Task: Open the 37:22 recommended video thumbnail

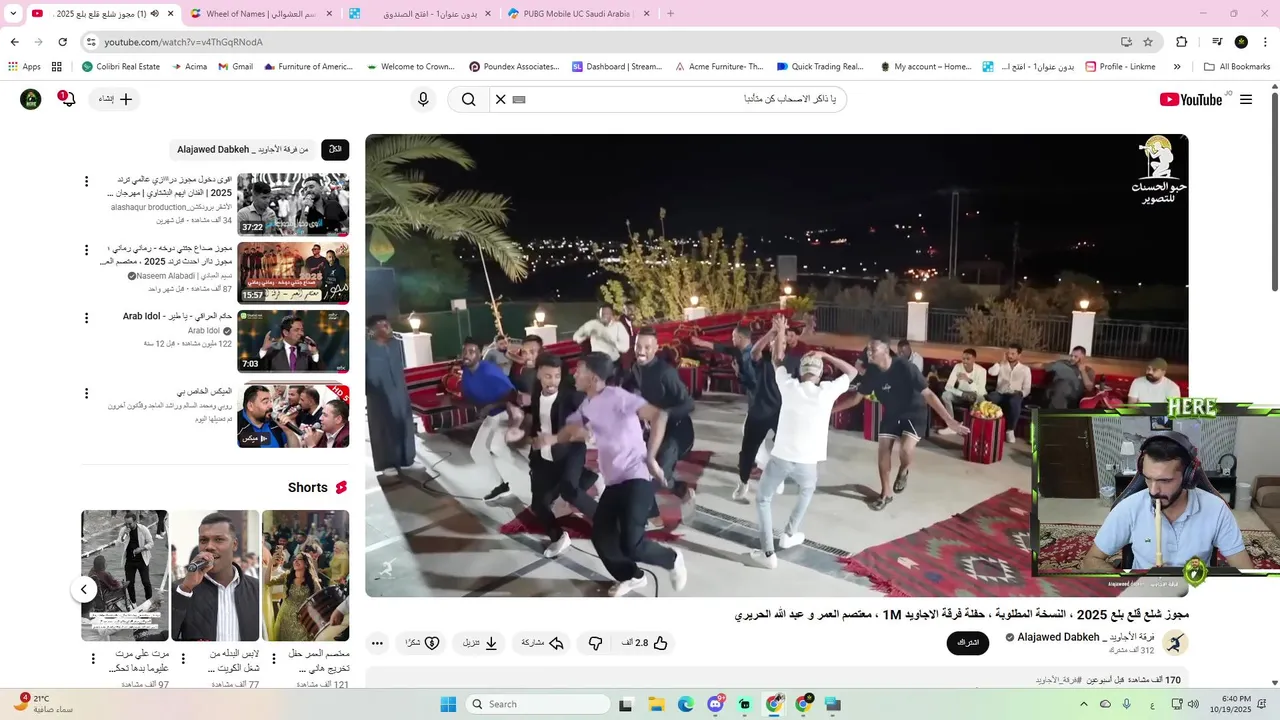Action: click(293, 204)
